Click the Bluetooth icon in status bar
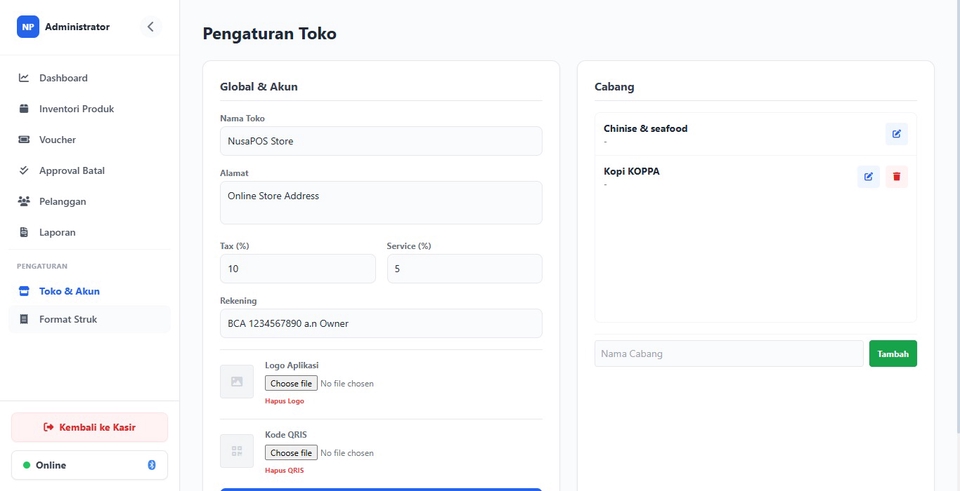 click(152, 465)
